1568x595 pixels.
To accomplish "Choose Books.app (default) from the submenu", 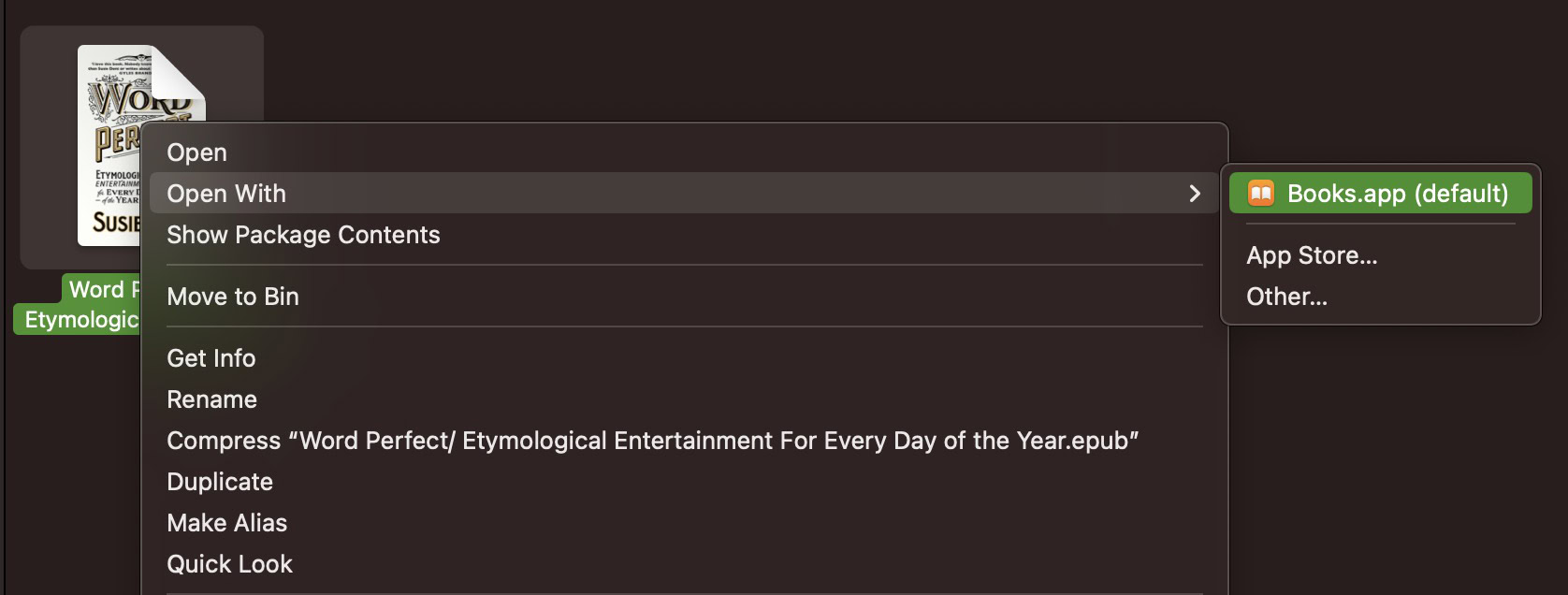I will (x=1380, y=194).
